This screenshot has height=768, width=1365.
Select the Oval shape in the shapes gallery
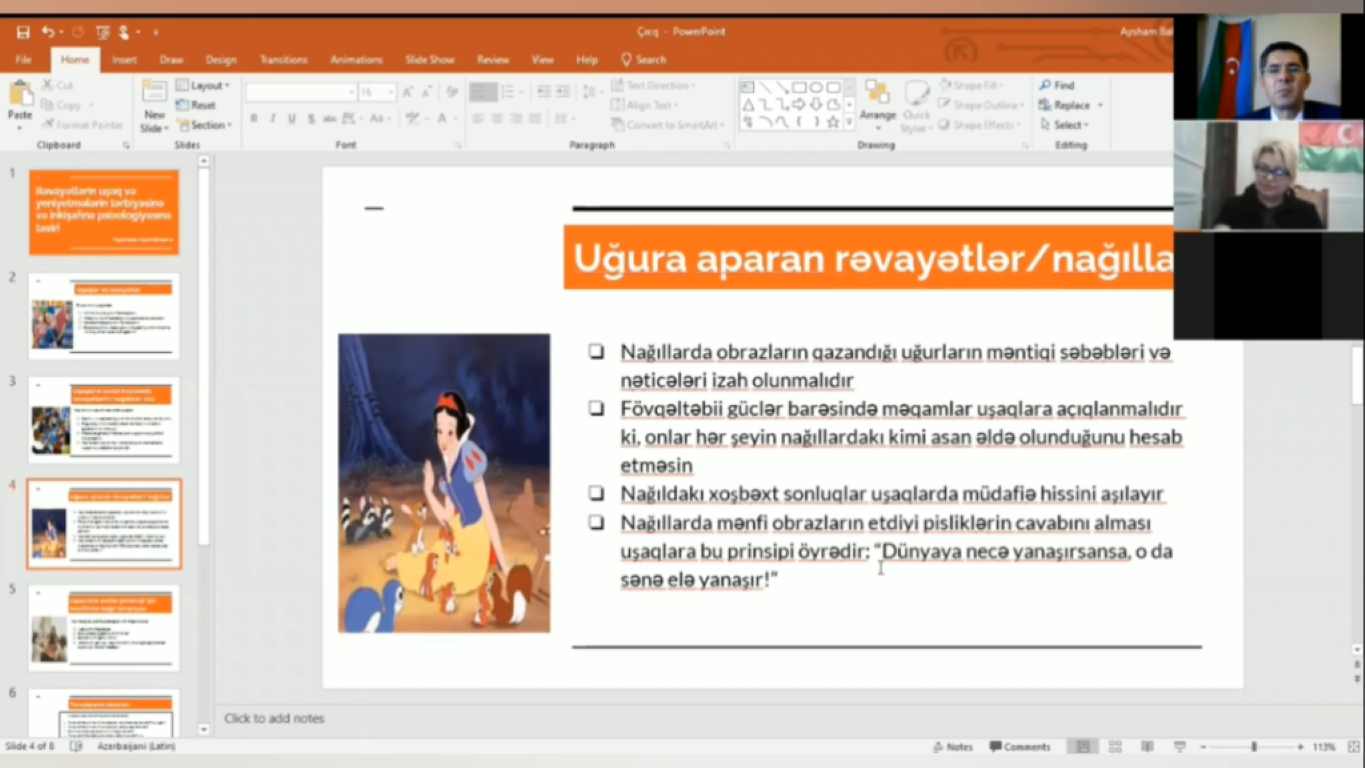point(816,88)
